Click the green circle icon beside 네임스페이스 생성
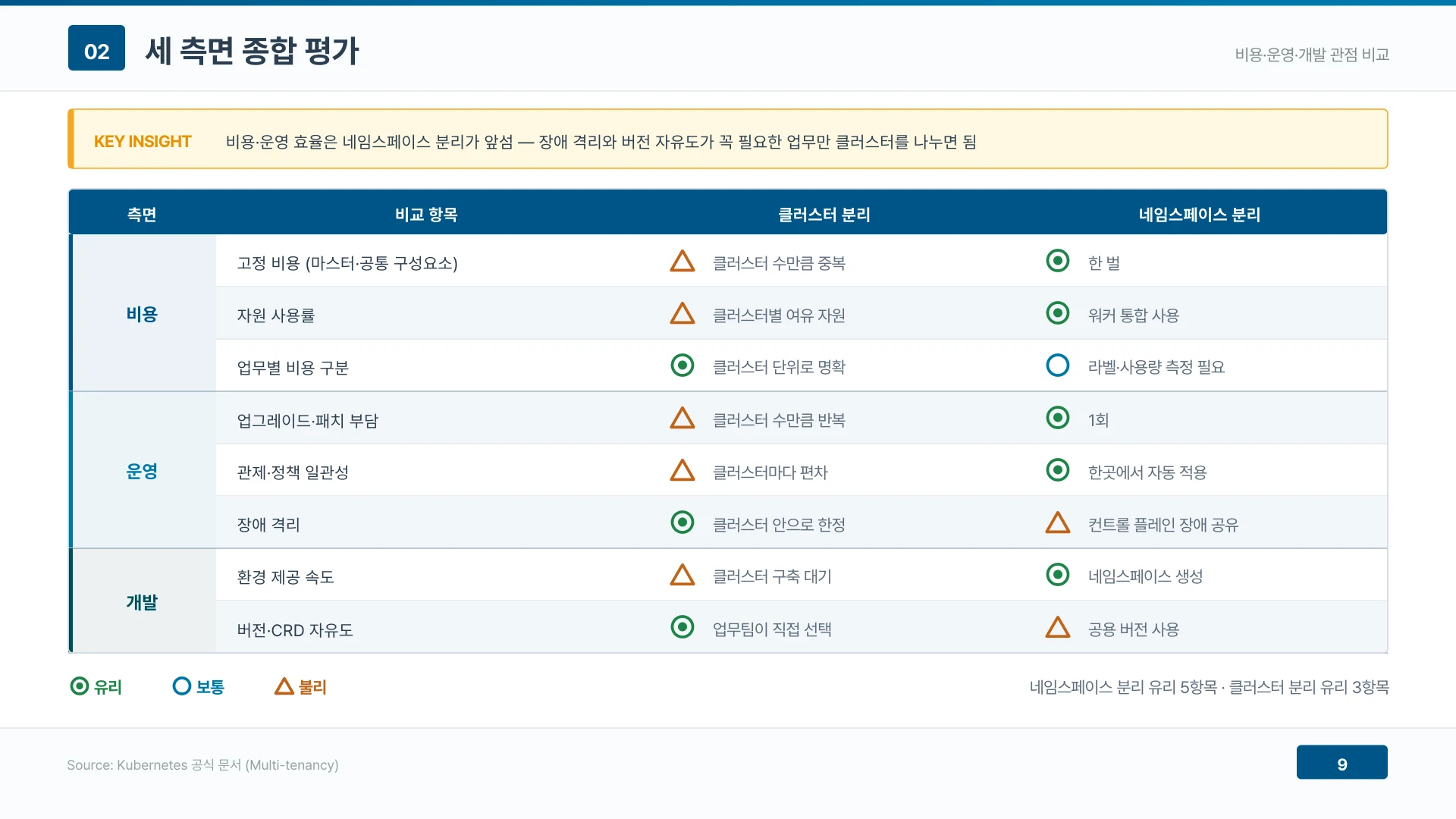Viewport: 1456px width, 819px height. [1058, 575]
